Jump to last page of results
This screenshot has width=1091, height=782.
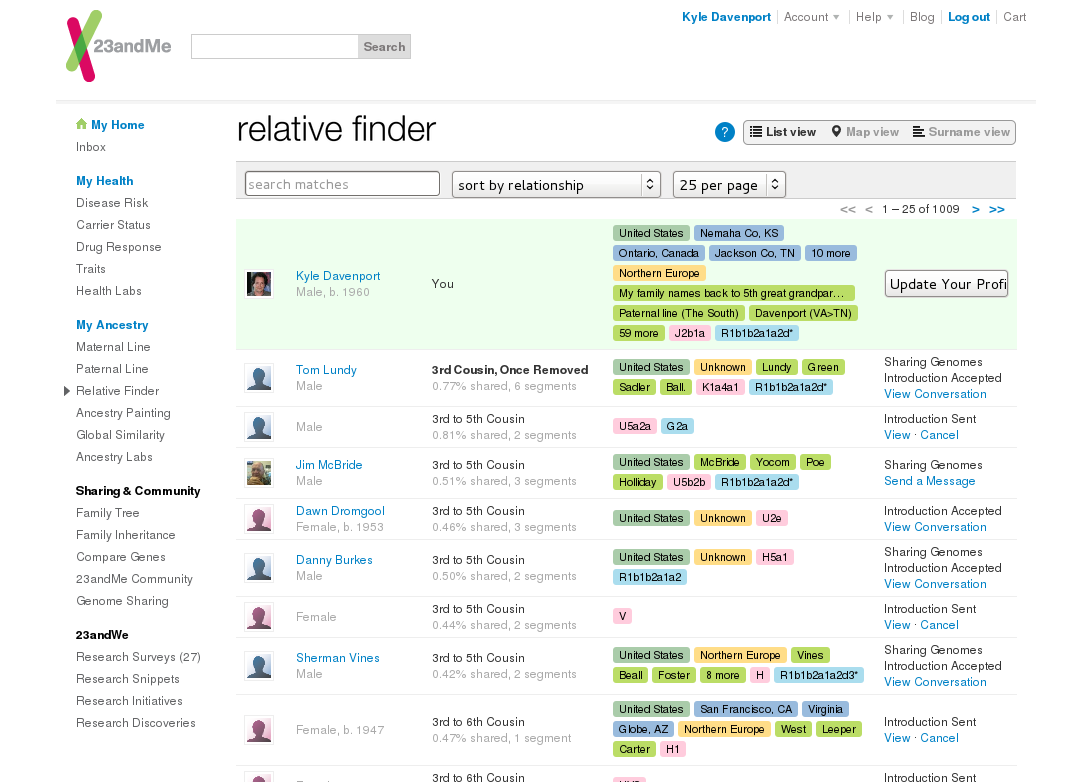[x=996, y=209]
